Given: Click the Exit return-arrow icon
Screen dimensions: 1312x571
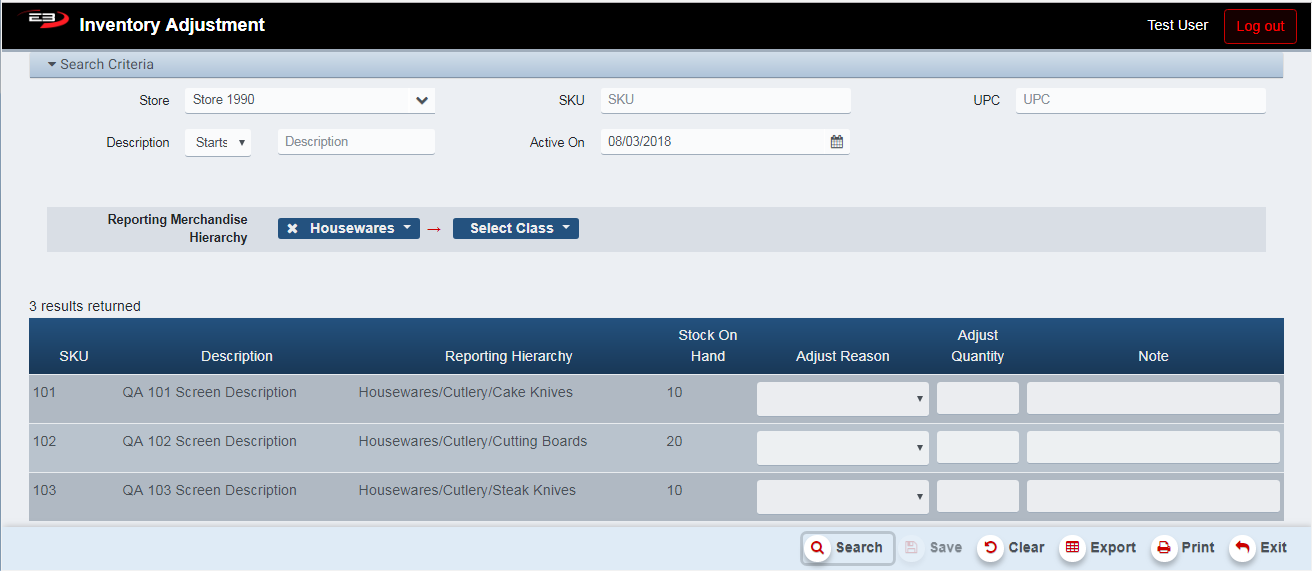Looking at the screenshot, I should (1242, 548).
